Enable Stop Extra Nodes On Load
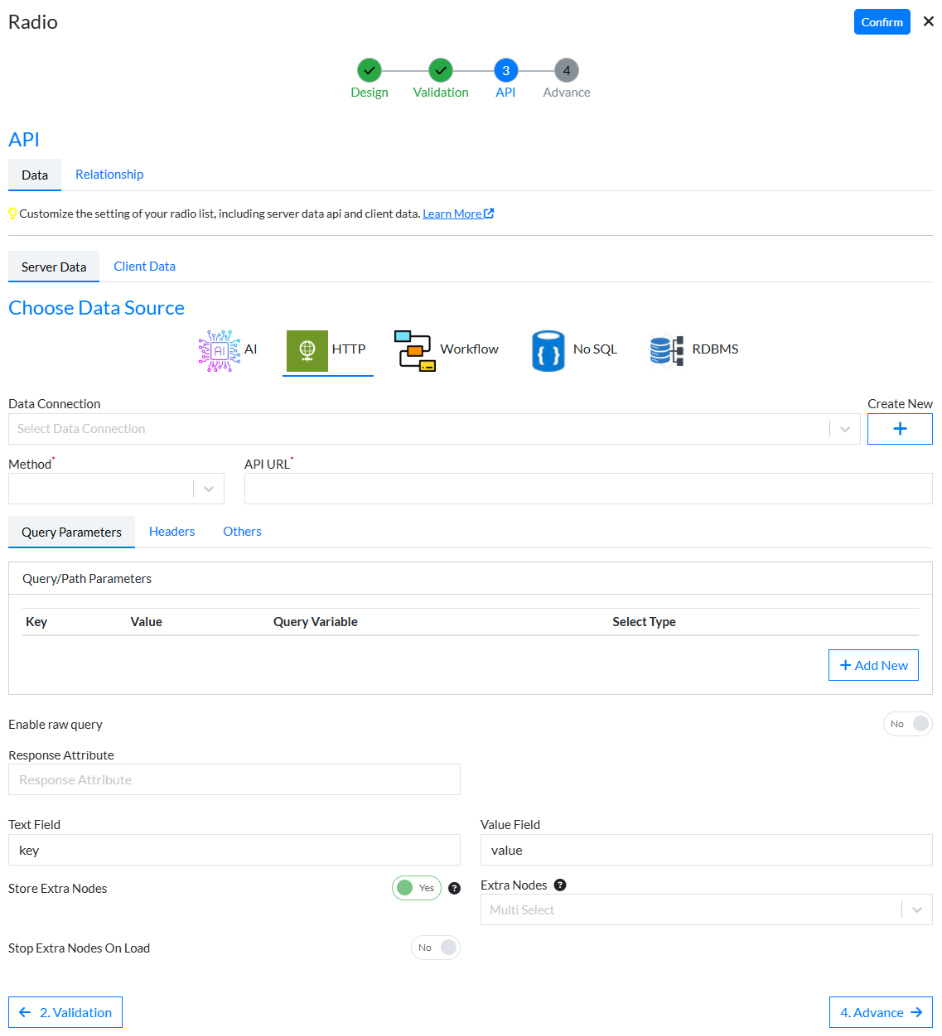 pyautogui.click(x=436, y=947)
